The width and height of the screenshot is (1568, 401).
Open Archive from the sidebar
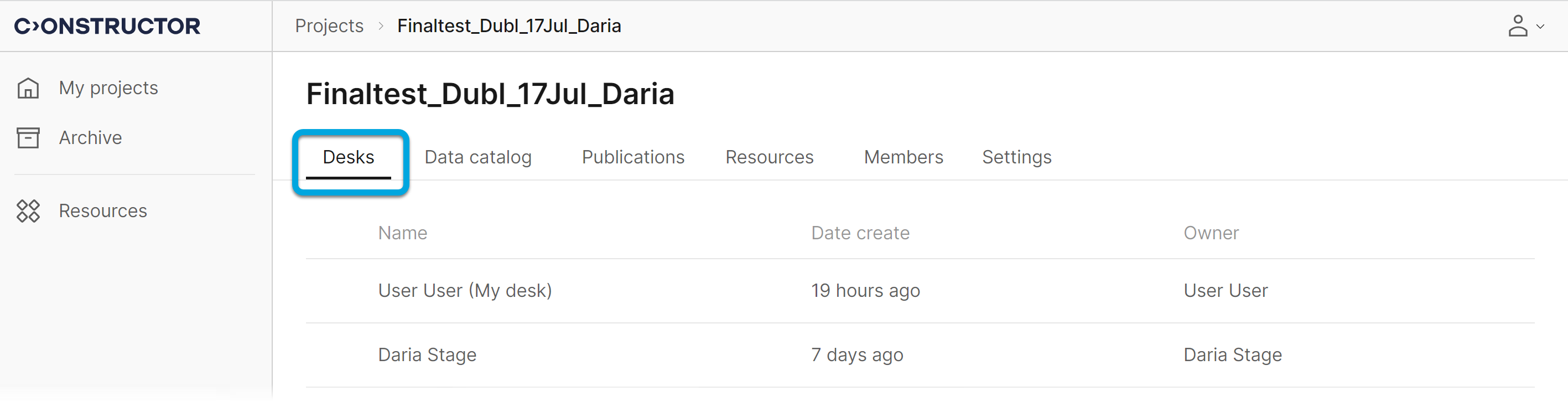point(90,138)
